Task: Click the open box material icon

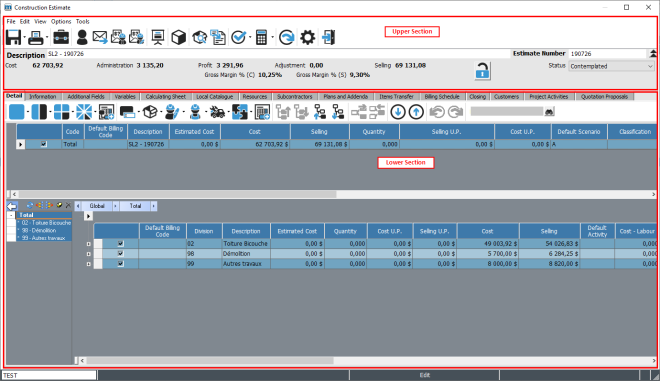Action: coord(150,112)
